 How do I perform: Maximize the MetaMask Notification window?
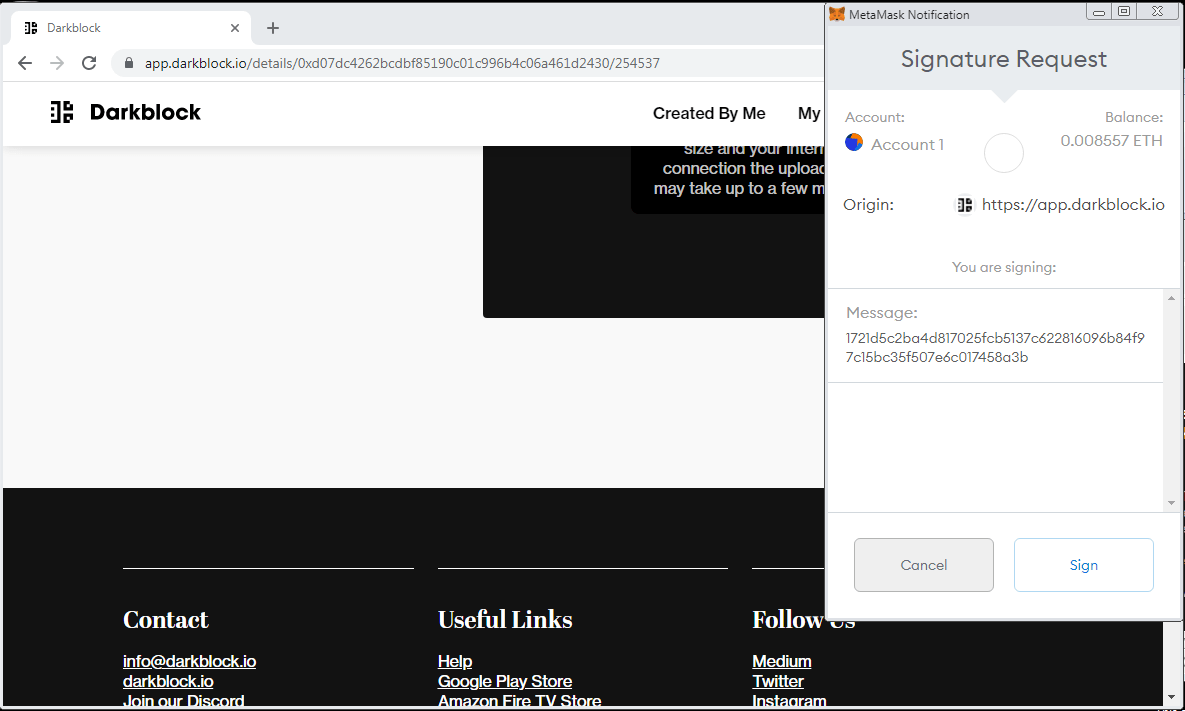pos(1124,11)
